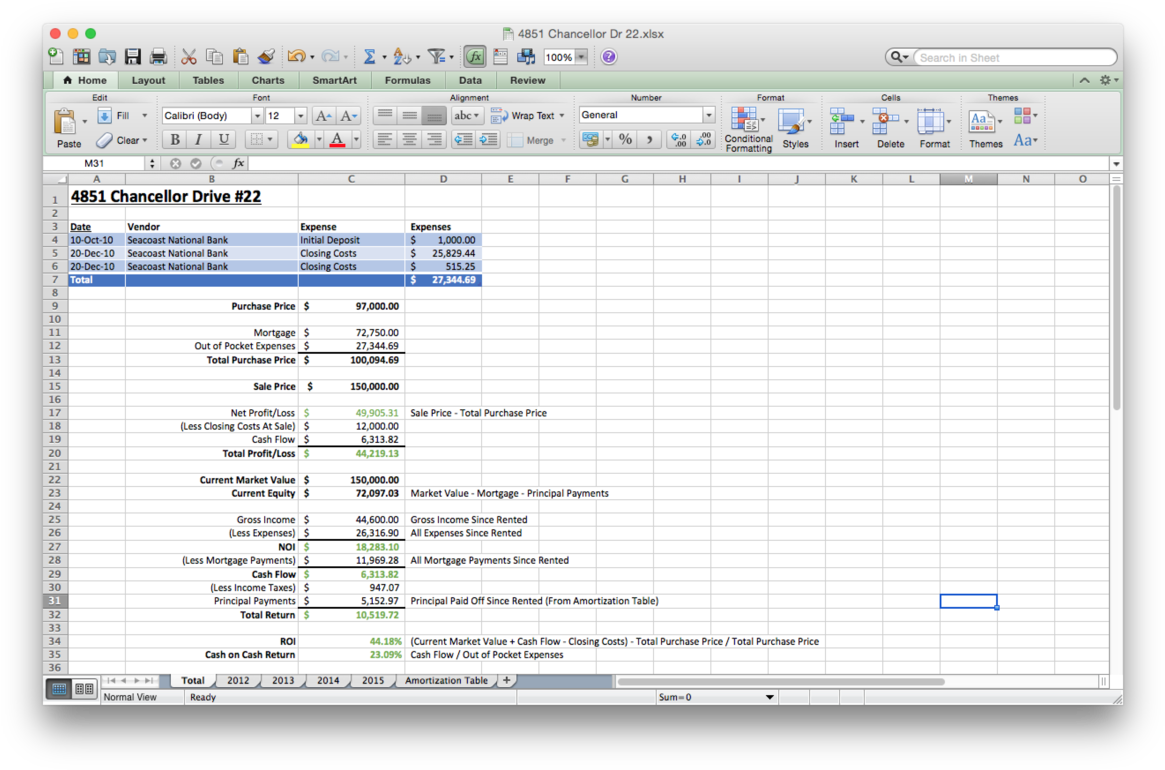Click the yellow fill color bucket
Screen dimensions: 1165x770
tap(298, 140)
